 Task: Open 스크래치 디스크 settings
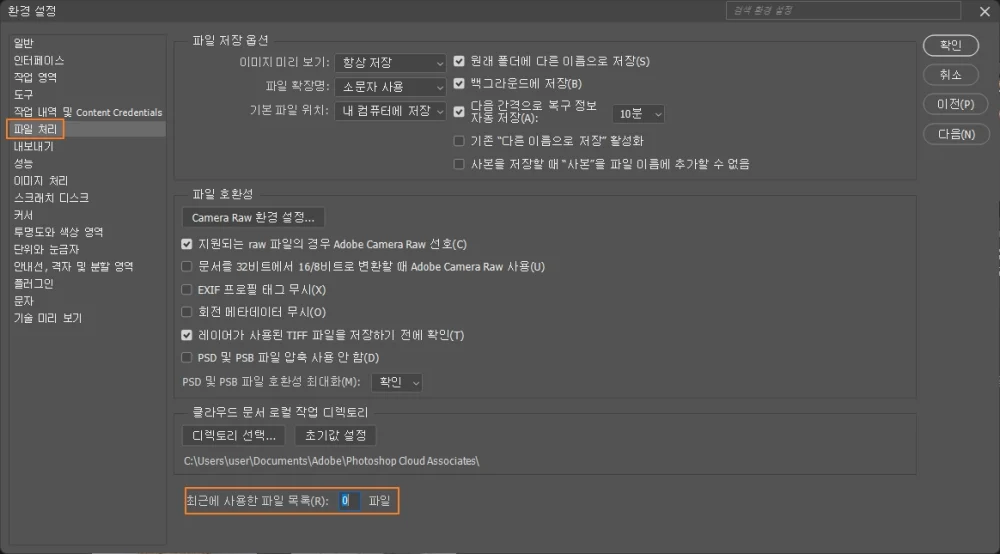click(51, 198)
